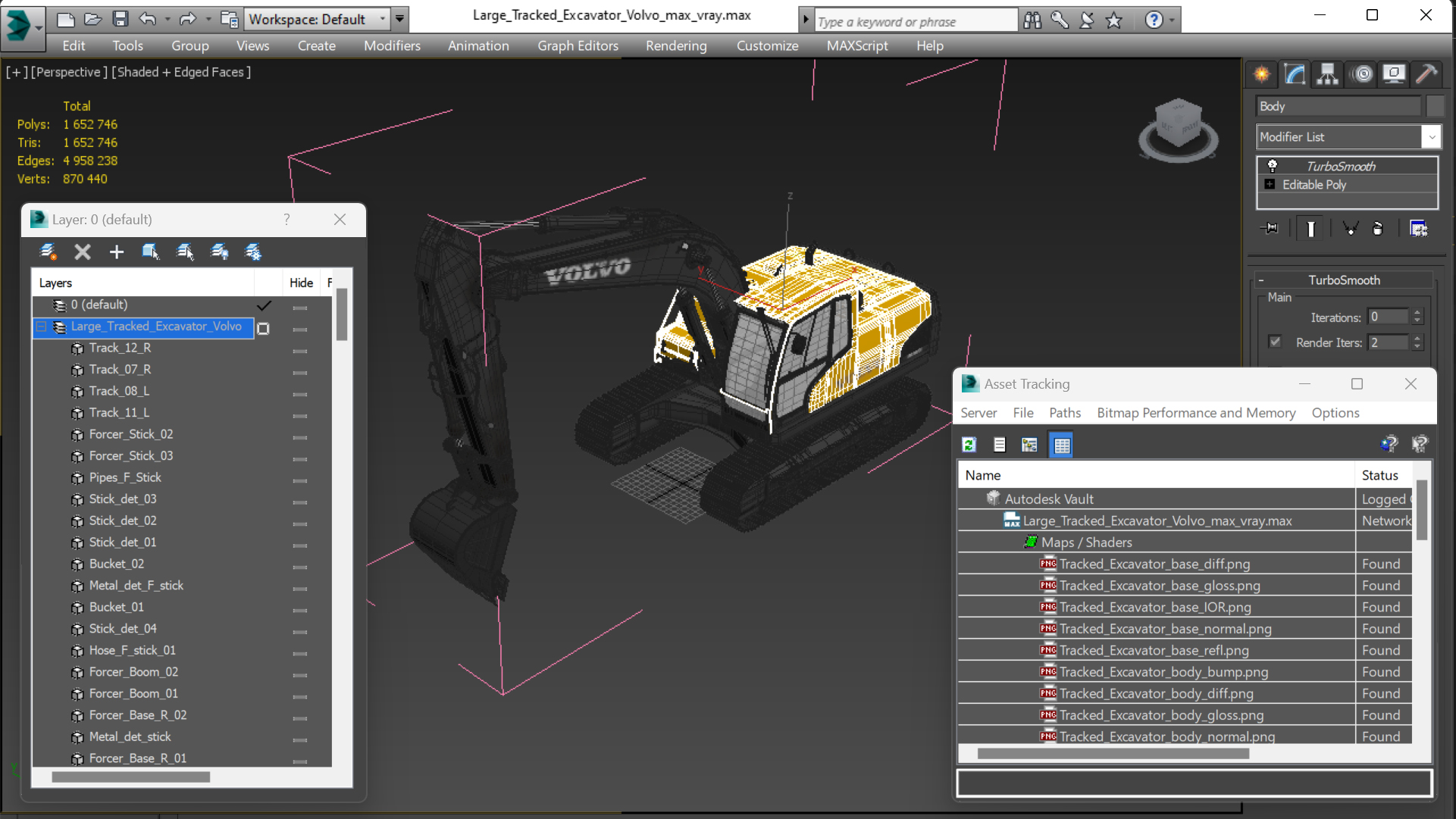Viewport: 1456px width, 819px height.
Task: Toggle hide for 0 (default) layer
Action: [300, 308]
